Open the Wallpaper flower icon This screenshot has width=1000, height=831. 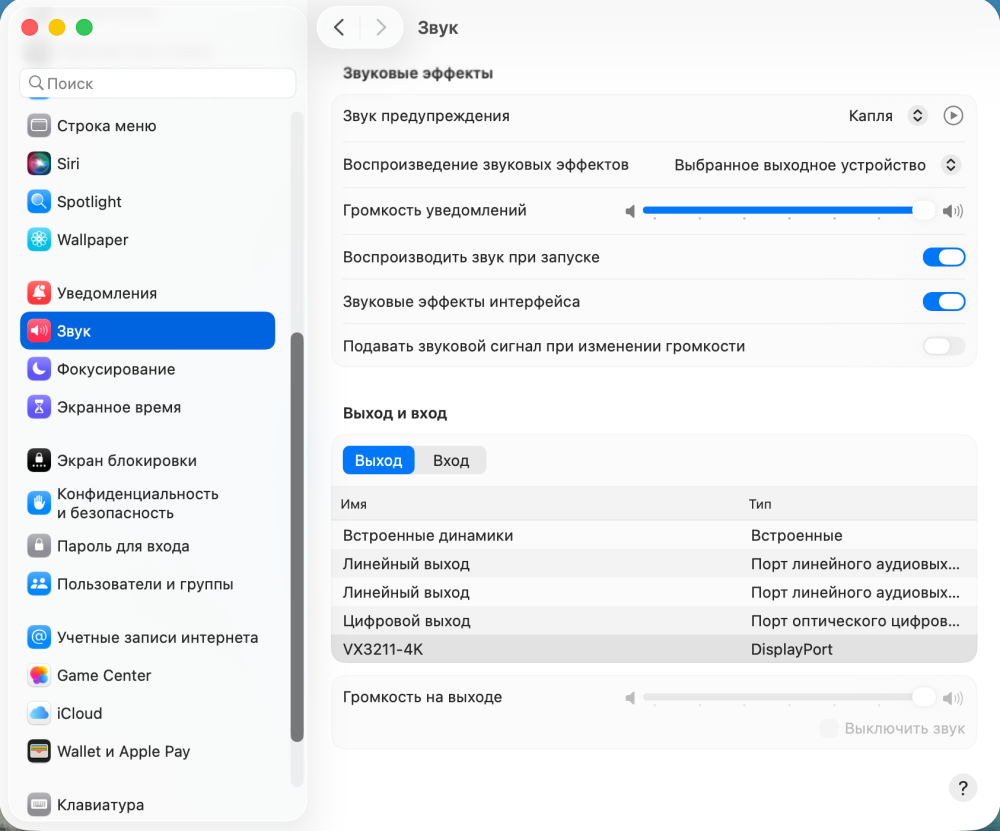39,240
